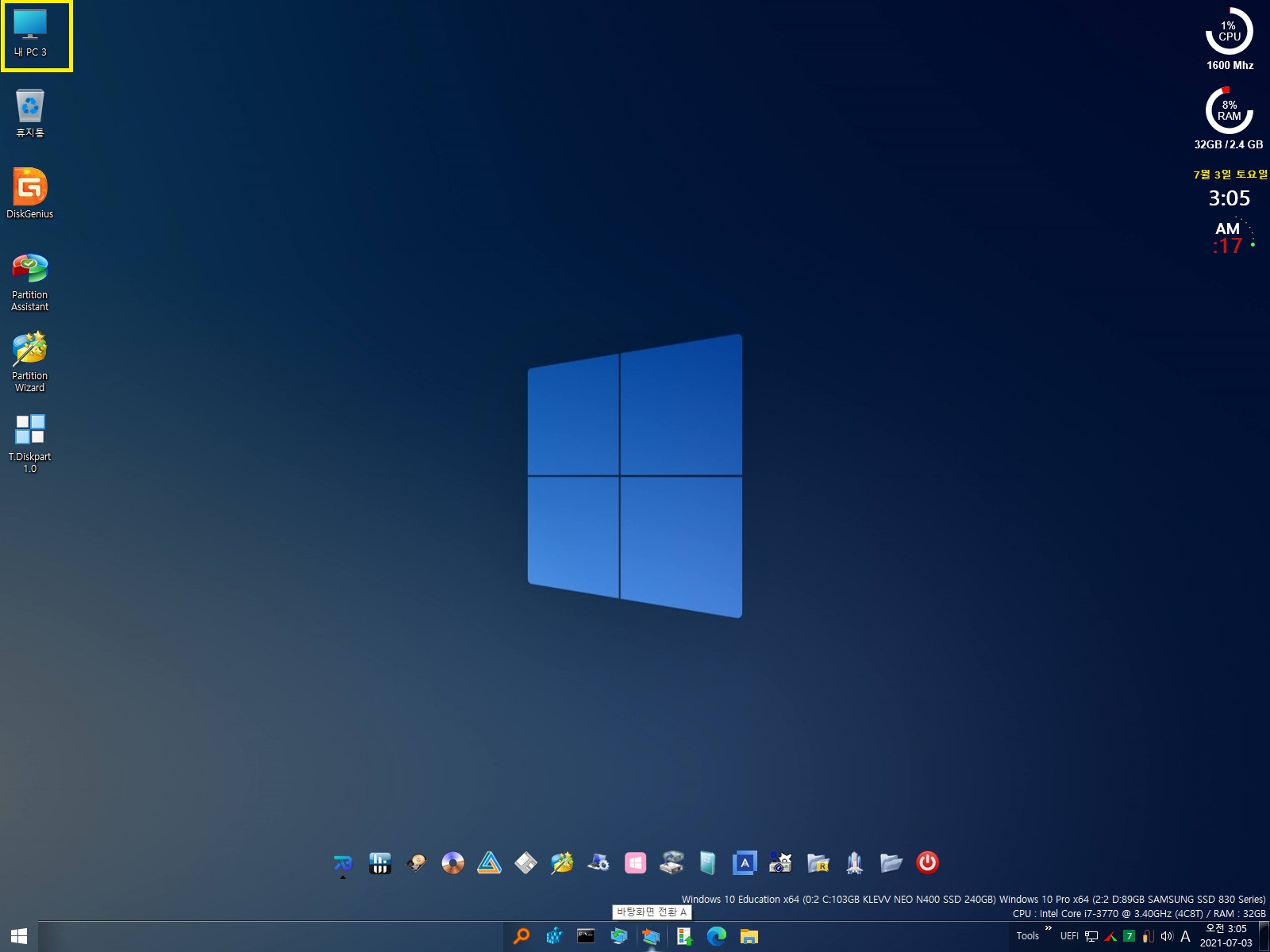Screen dimensions: 1270x952
Task: Open the hard disk drive icon in the dock
Action: pos(417,862)
